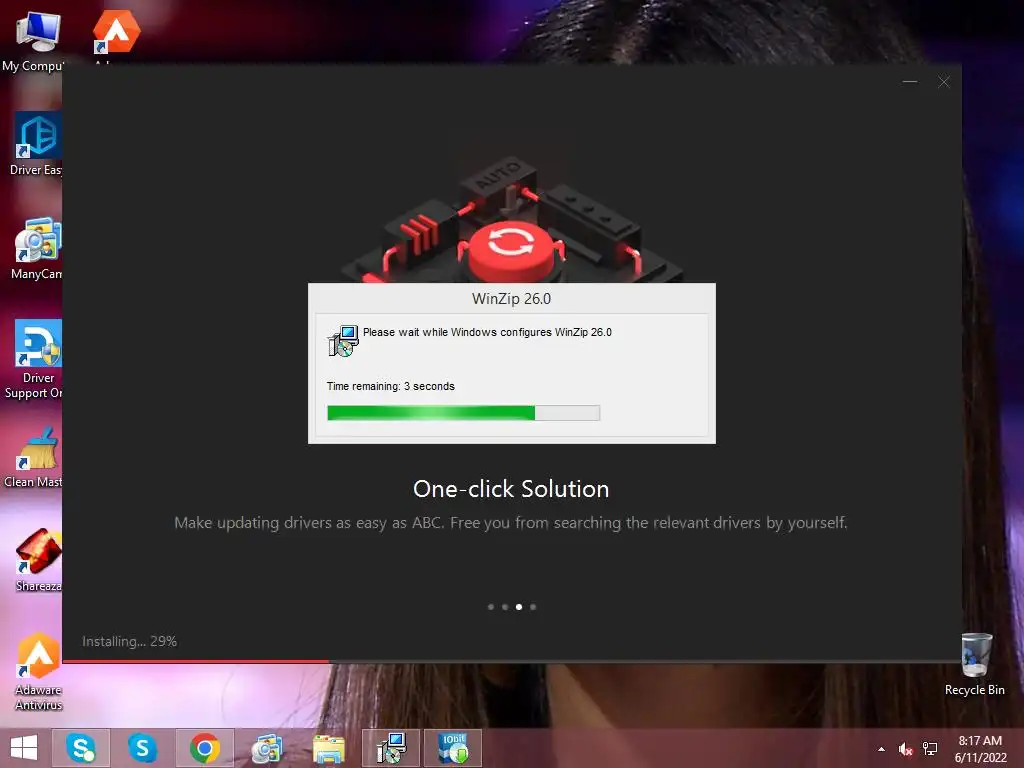Open the Driver Easy desktop shortcut
The height and width of the screenshot is (768, 1024).
(x=36, y=144)
